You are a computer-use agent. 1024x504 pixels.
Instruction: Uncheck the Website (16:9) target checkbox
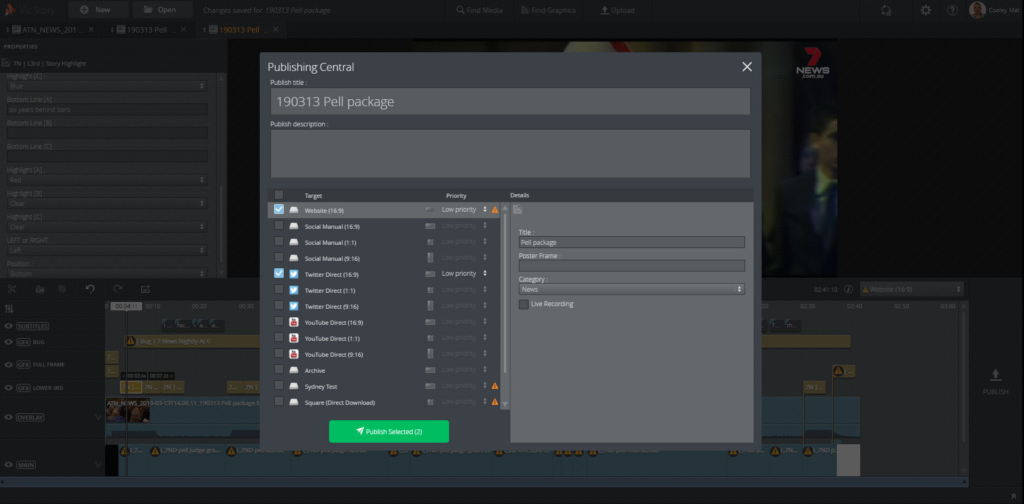279,210
